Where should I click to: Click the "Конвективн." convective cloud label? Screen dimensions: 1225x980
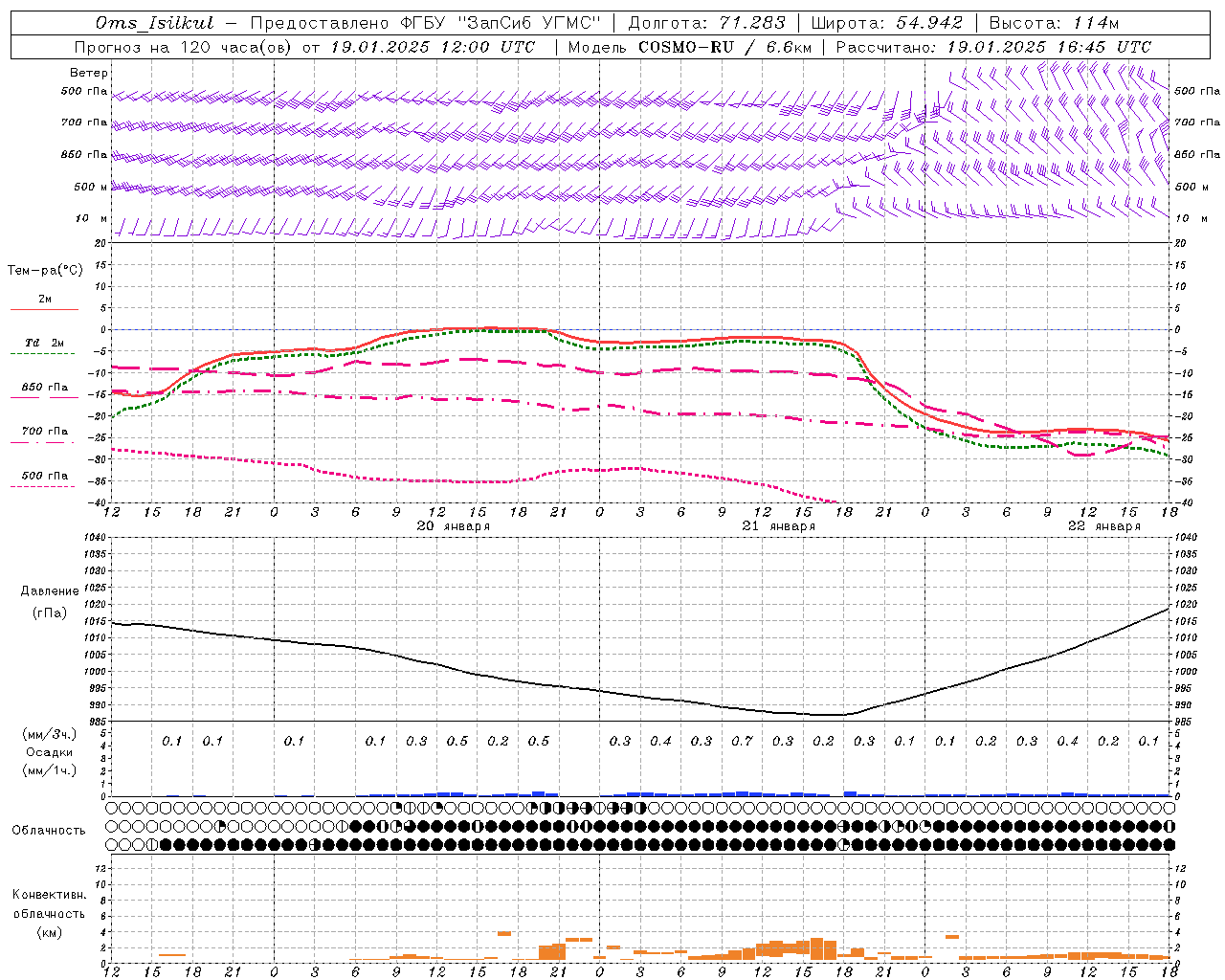[49, 895]
